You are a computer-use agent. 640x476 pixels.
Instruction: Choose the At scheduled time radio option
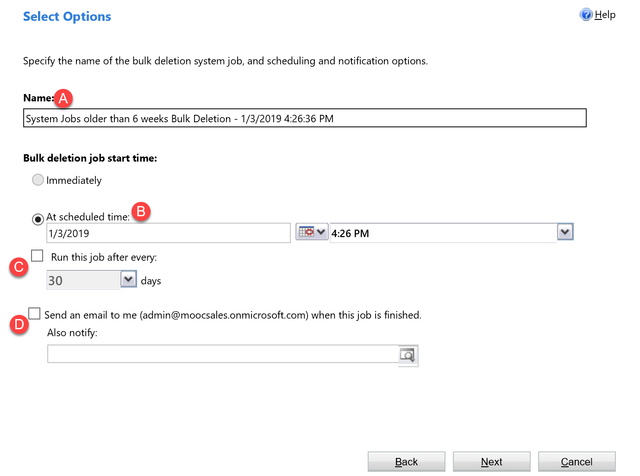[x=38, y=217]
